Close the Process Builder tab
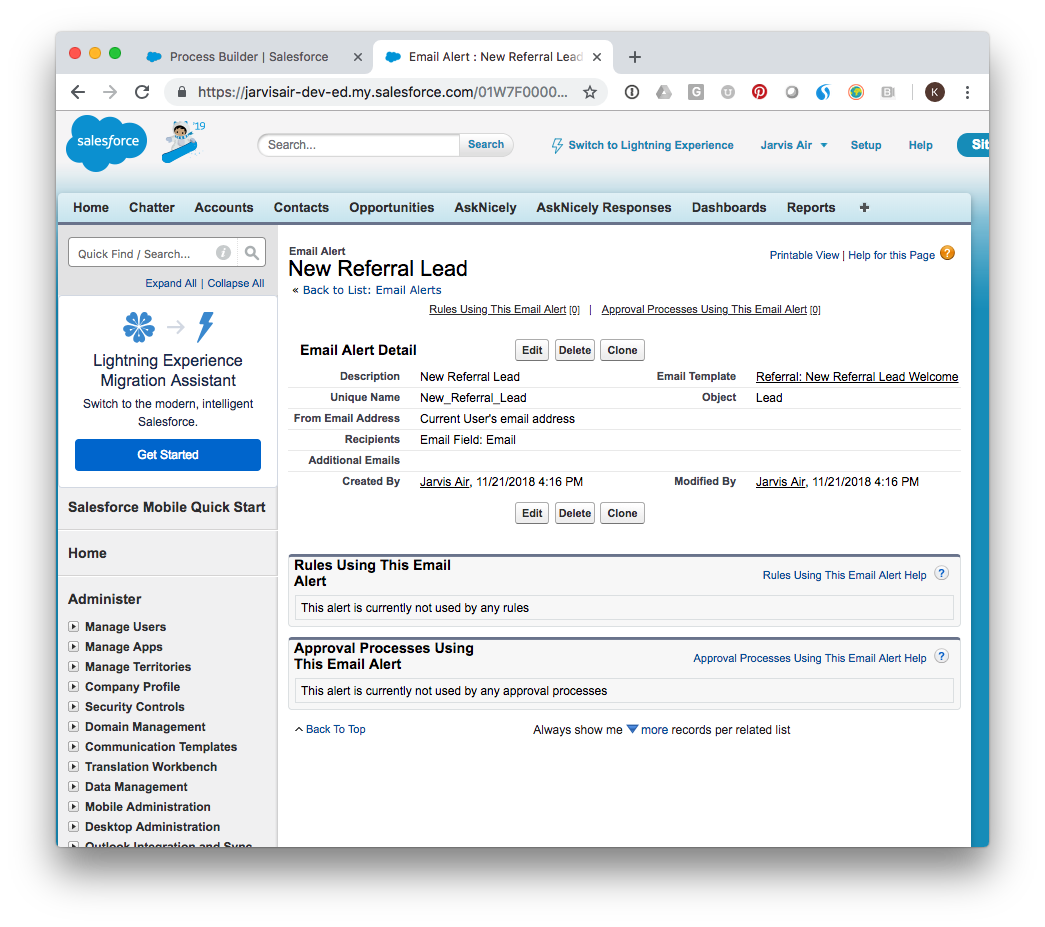Viewport: 1045px width, 927px height. click(x=358, y=57)
